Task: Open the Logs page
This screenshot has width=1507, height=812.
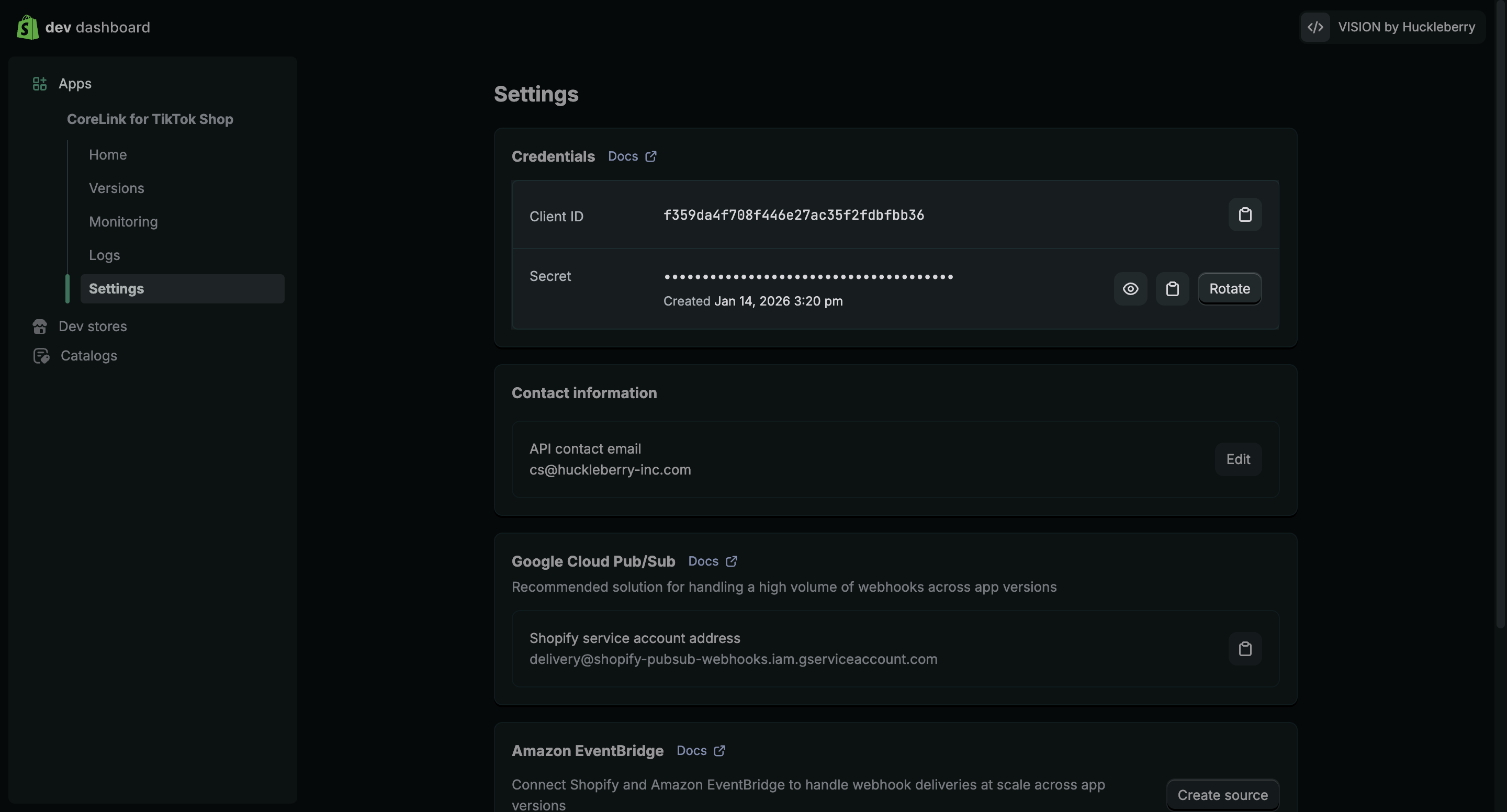Action: pos(104,255)
